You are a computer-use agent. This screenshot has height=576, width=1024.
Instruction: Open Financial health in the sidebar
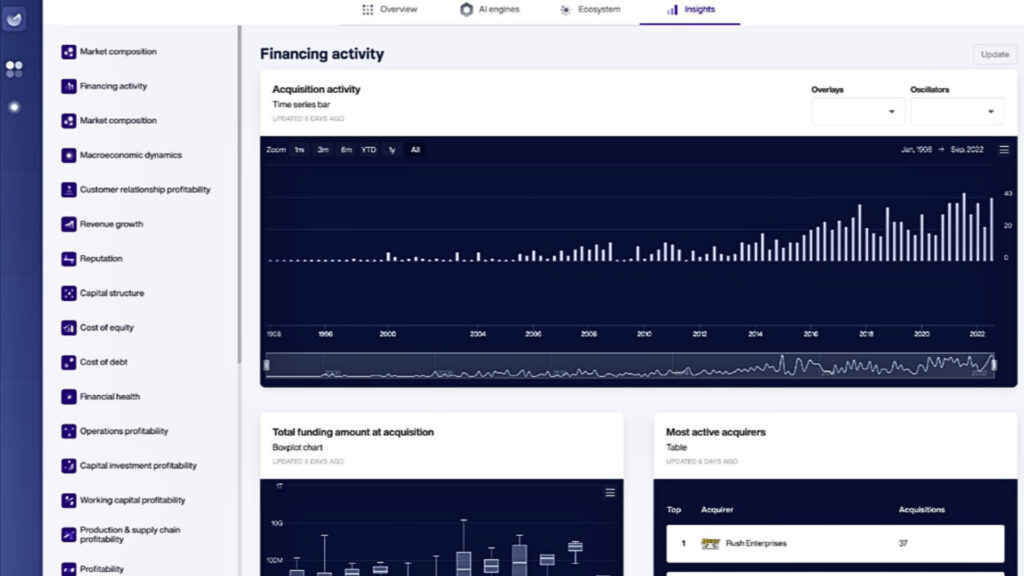click(x=110, y=397)
